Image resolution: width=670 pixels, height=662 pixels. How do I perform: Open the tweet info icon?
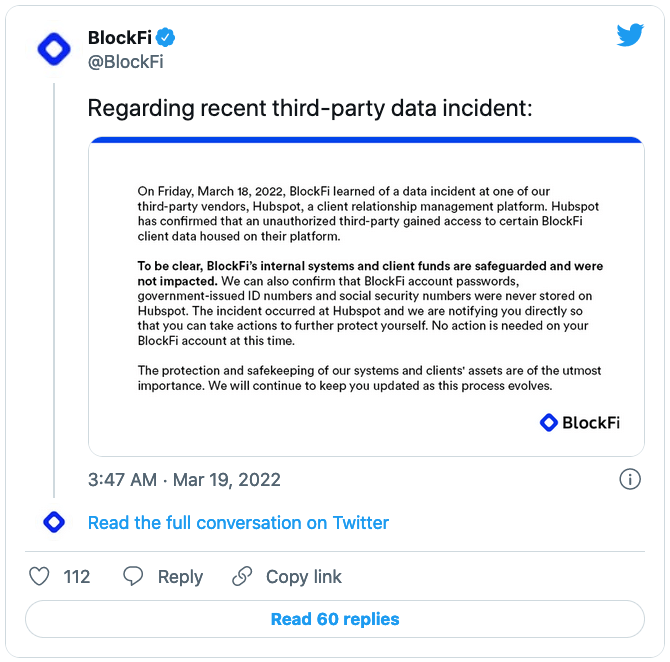[630, 479]
